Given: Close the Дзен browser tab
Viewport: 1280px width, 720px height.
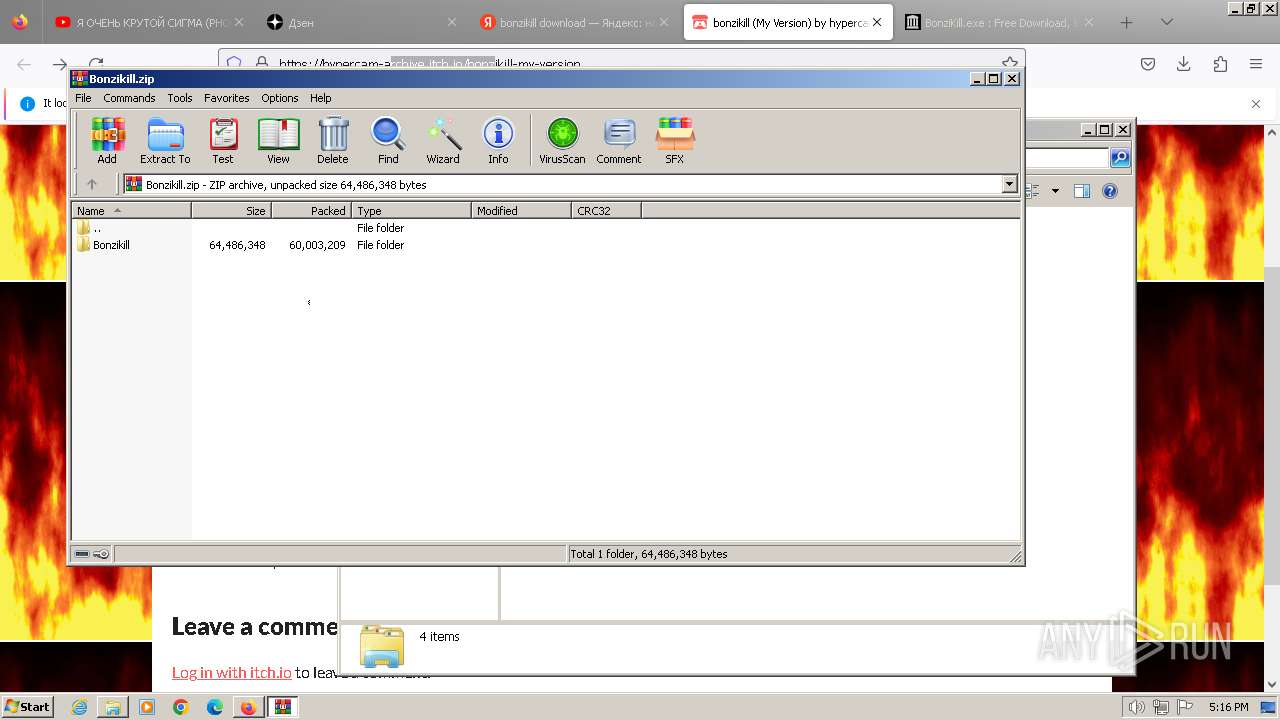Looking at the screenshot, I should [451, 22].
